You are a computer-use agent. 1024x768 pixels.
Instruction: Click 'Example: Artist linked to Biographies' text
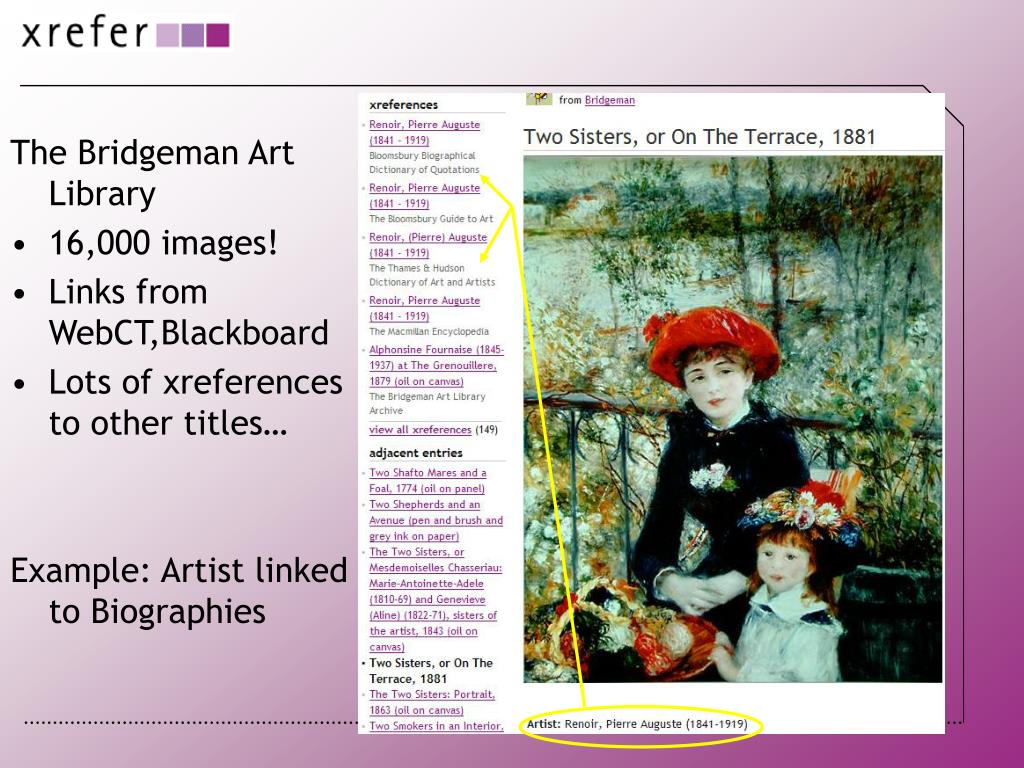[179, 590]
